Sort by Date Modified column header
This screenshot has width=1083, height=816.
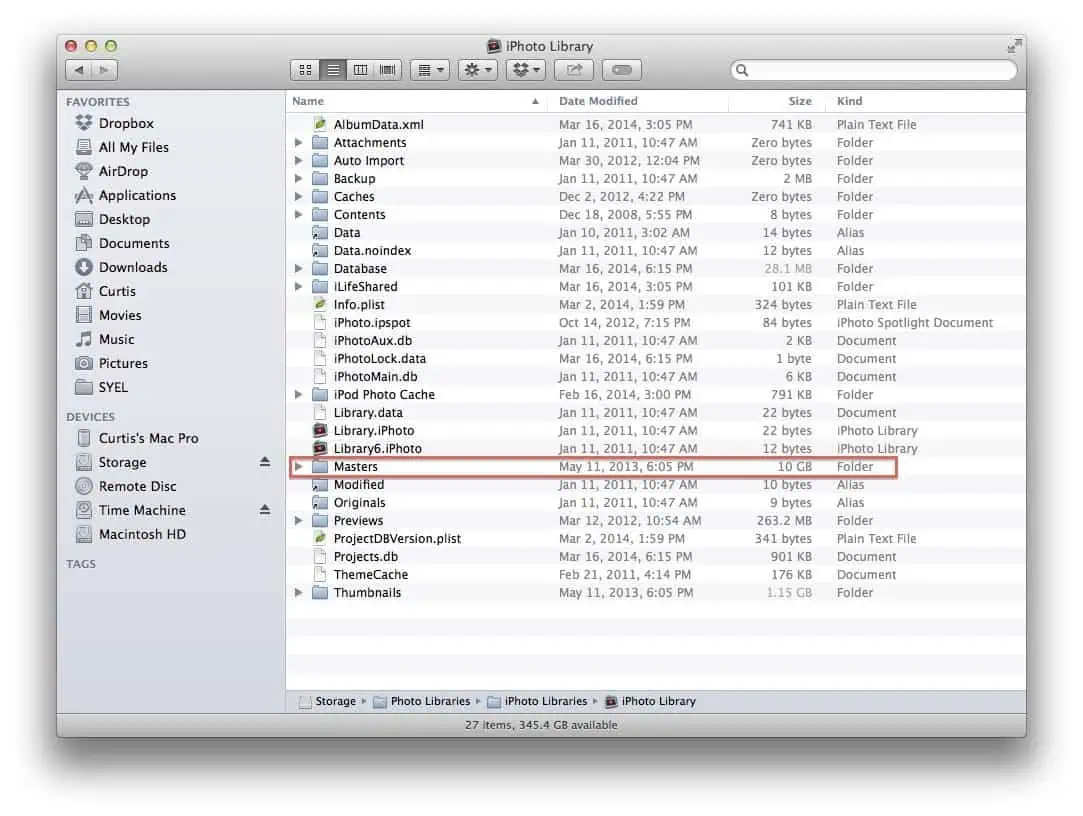coord(598,101)
